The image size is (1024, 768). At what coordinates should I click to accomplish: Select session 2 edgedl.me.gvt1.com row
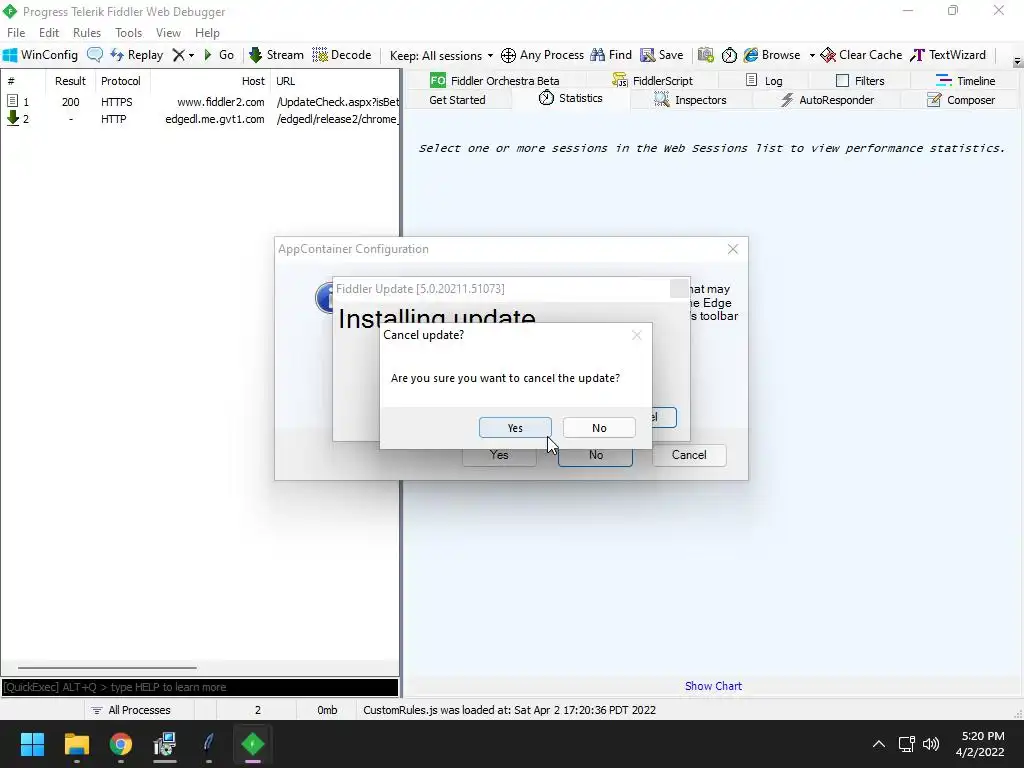pyautogui.click(x=200, y=119)
